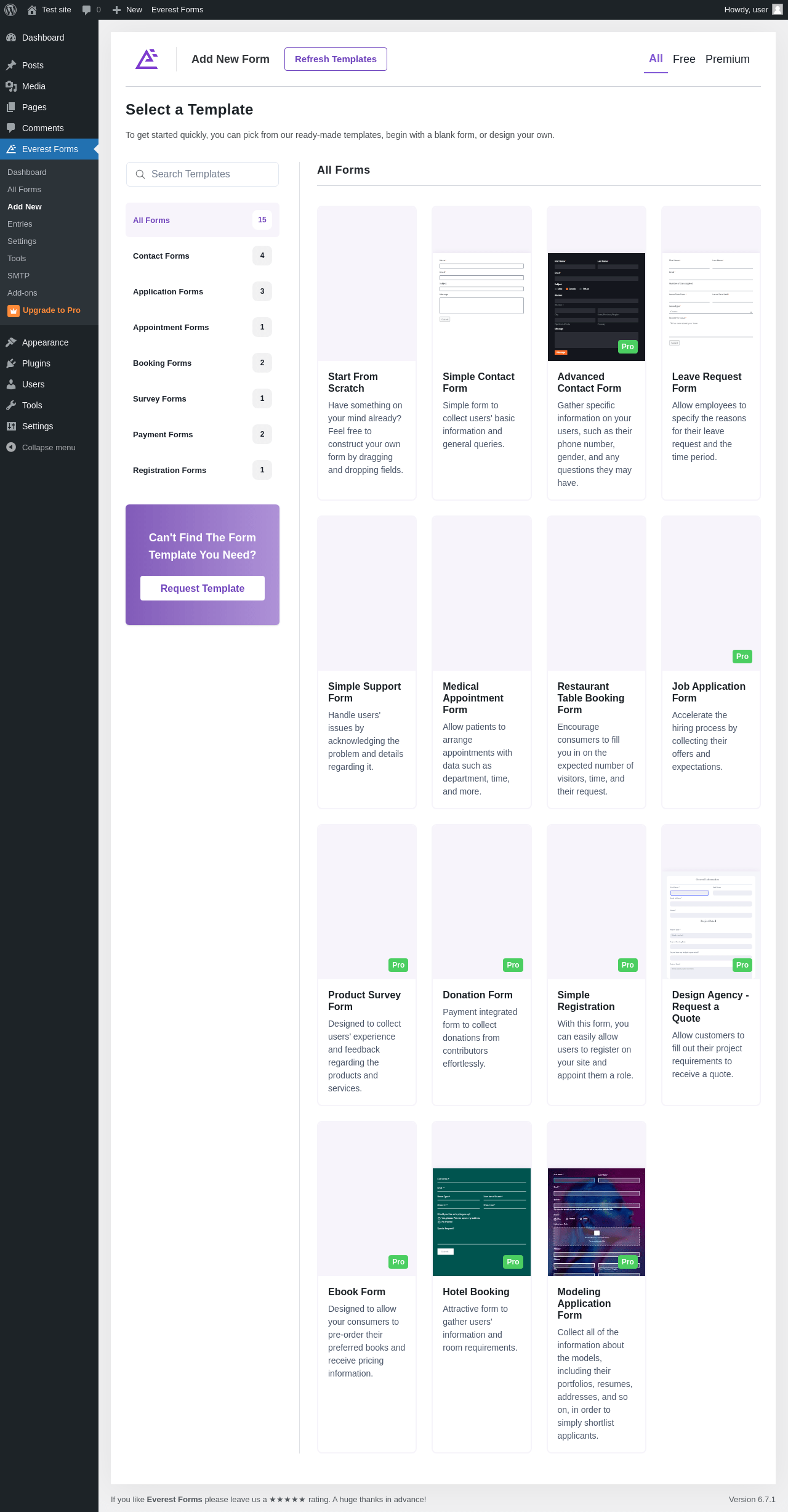Click the Settings sliders icon
788x1512 pixels.
click(x=11, y=426)
